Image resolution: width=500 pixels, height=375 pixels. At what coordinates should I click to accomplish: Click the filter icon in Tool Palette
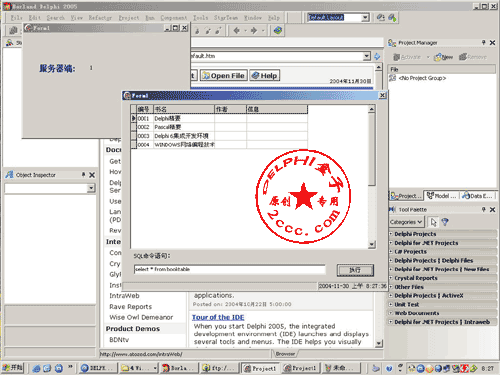tap(445, 222)
